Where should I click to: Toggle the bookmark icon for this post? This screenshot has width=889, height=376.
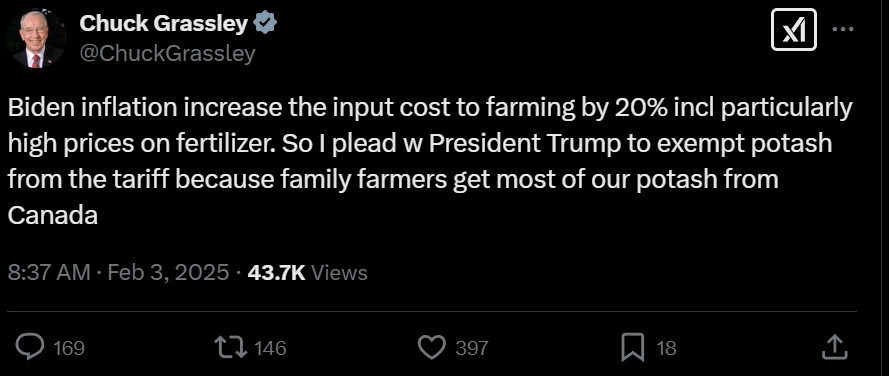click(632, 347)
